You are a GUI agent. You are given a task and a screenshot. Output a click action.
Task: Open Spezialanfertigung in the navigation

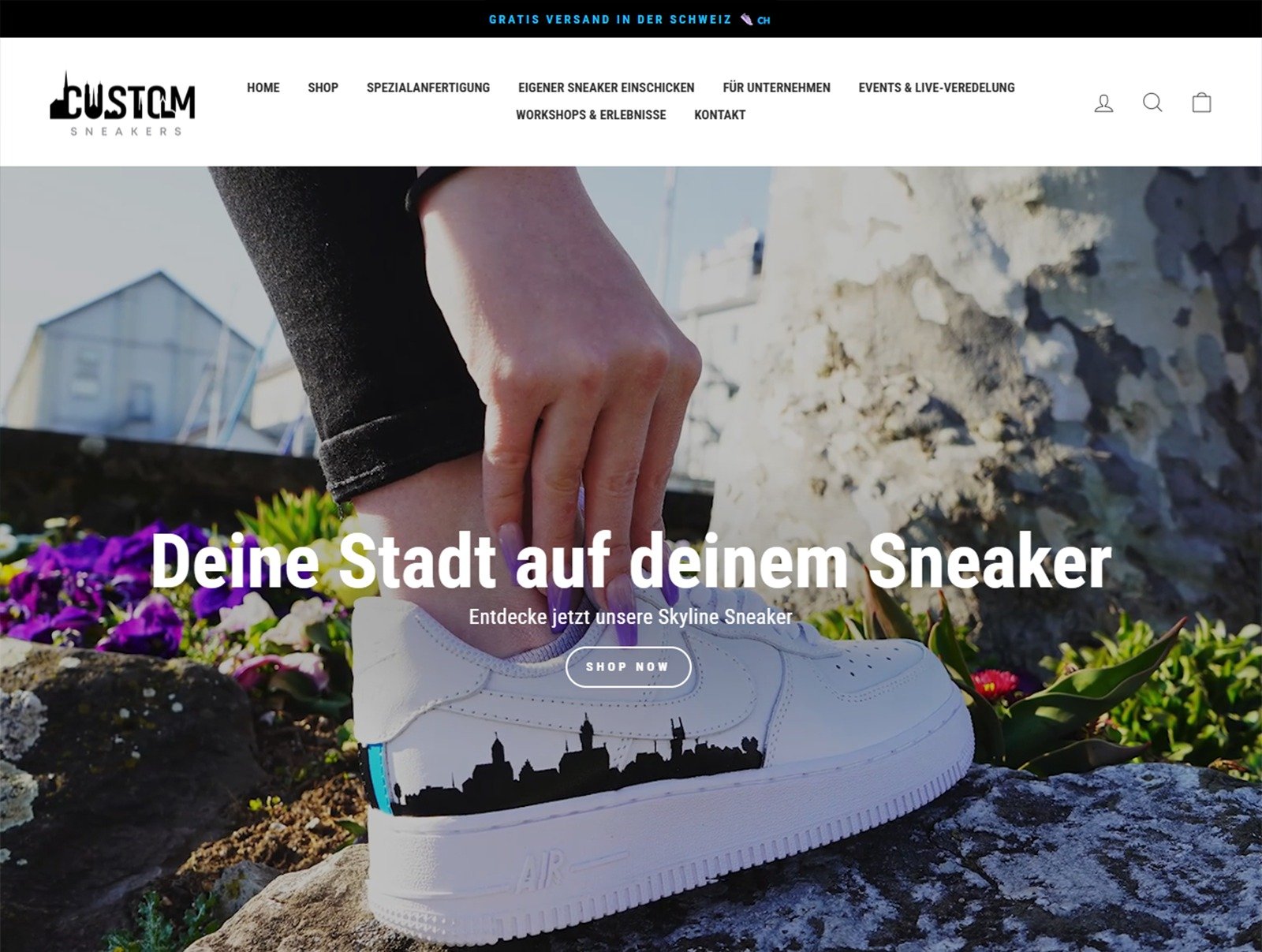click(x=428, y=88)
